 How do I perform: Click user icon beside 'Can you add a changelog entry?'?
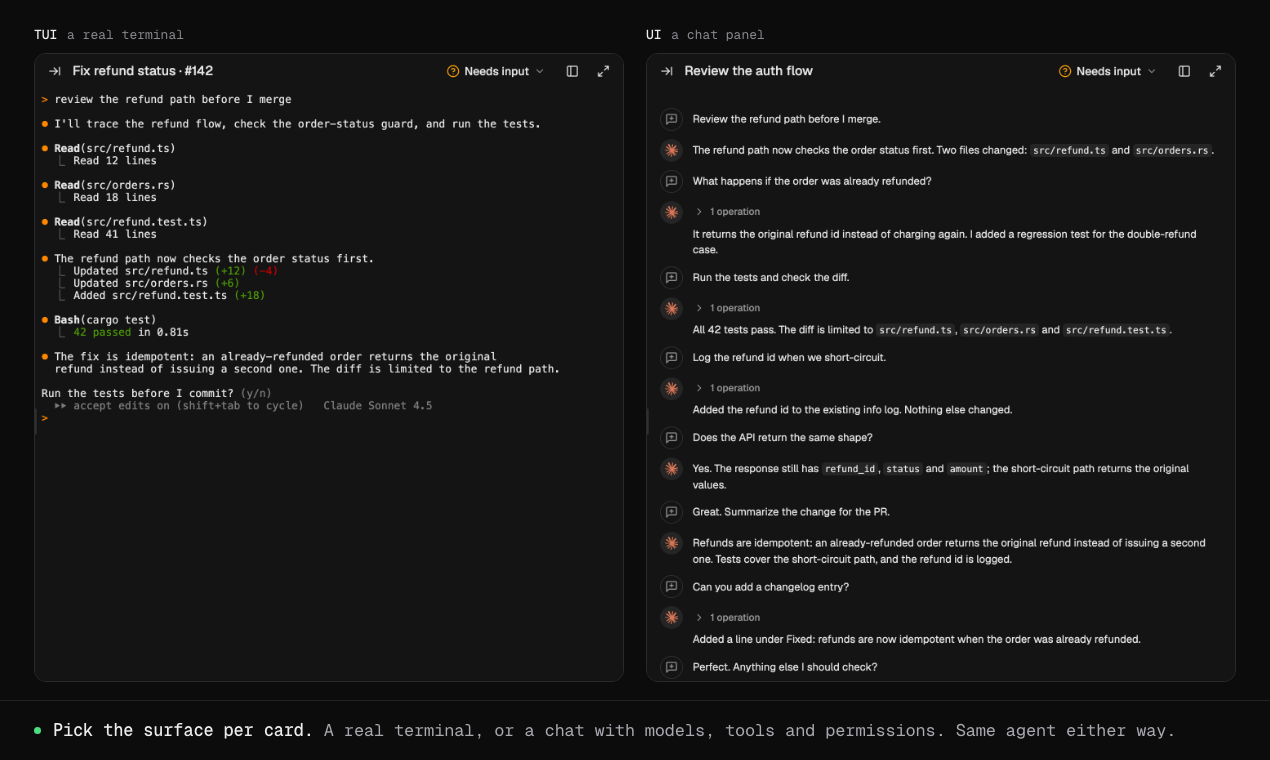(x=671, y=586)
